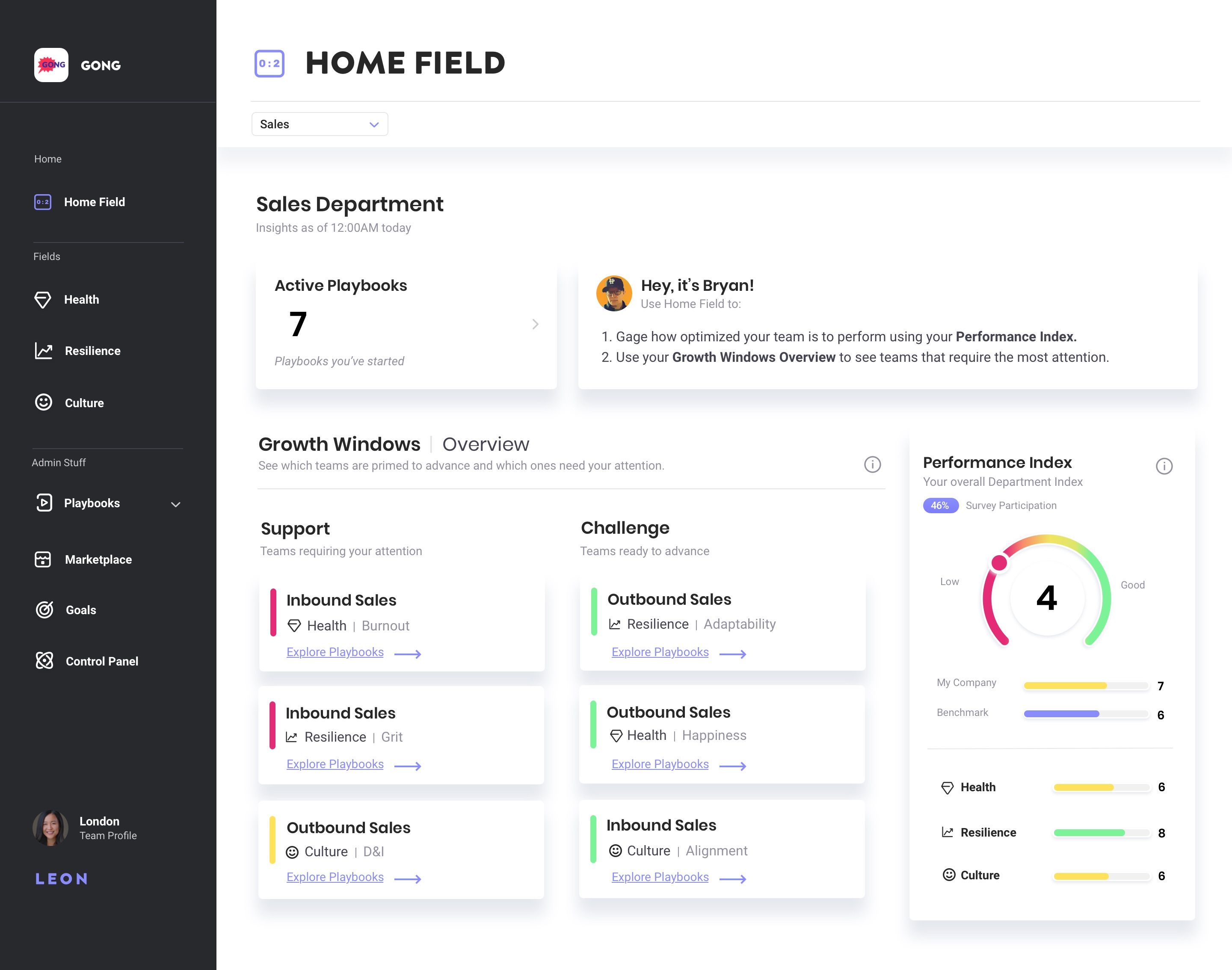Expand the Playbooks sidebar chevron
1232x970 pixels.
(175, 504)
